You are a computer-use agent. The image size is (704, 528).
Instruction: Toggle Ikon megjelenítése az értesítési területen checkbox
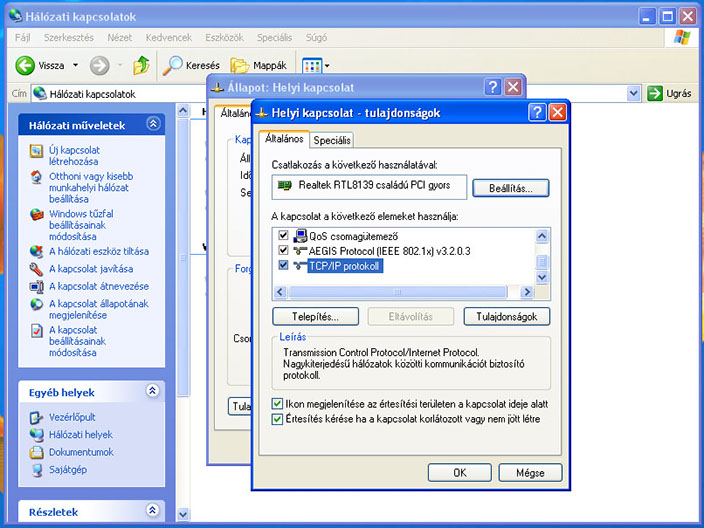pyautogui.click(x=277, y=404)
